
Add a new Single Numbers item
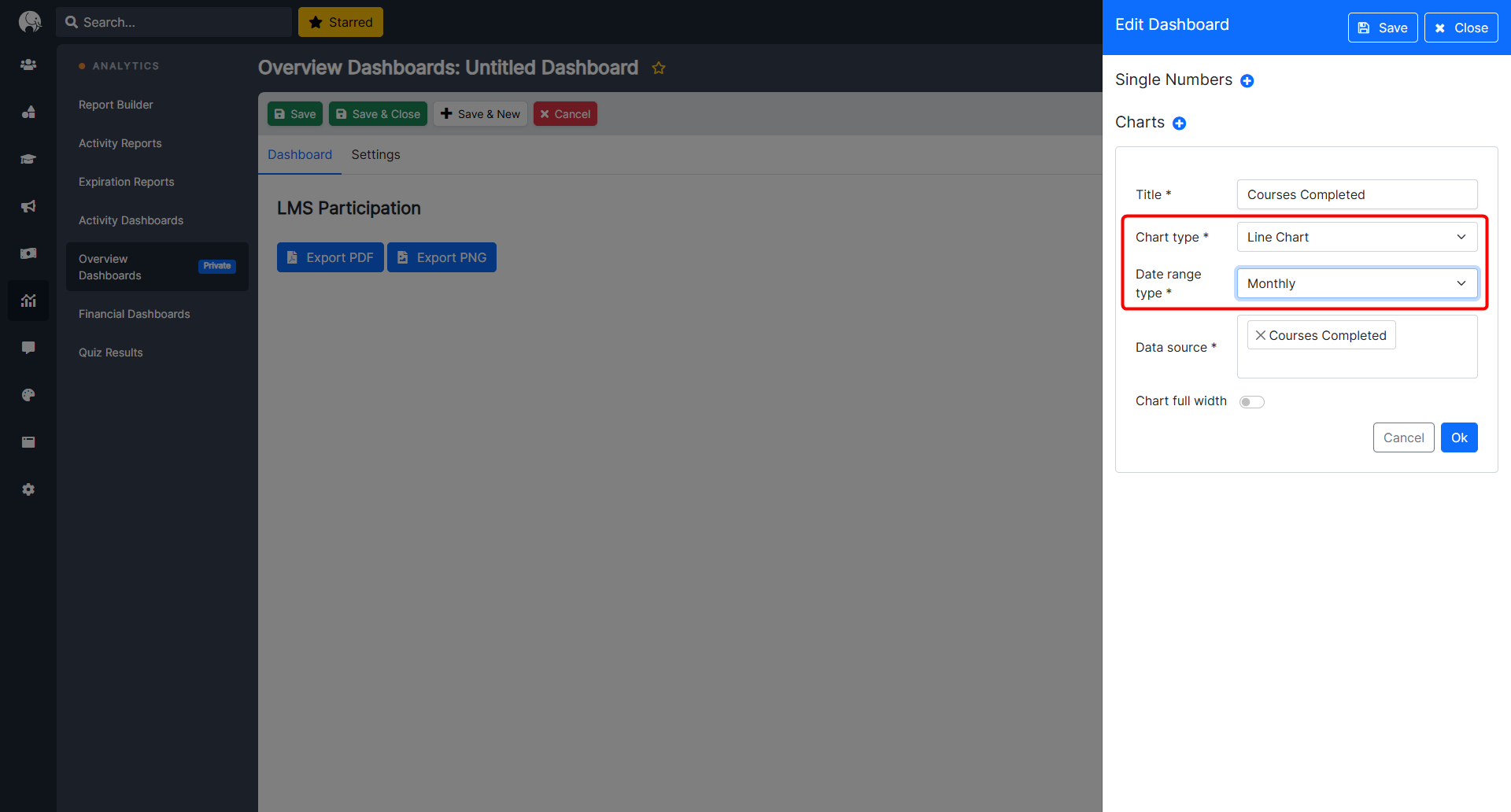pos(1247,81)
